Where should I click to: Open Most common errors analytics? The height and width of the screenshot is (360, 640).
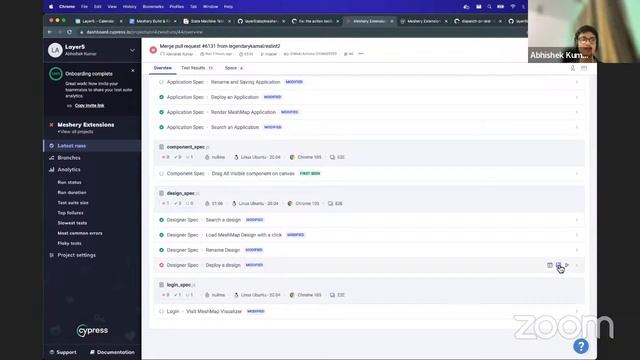click(x=80, y=233)
